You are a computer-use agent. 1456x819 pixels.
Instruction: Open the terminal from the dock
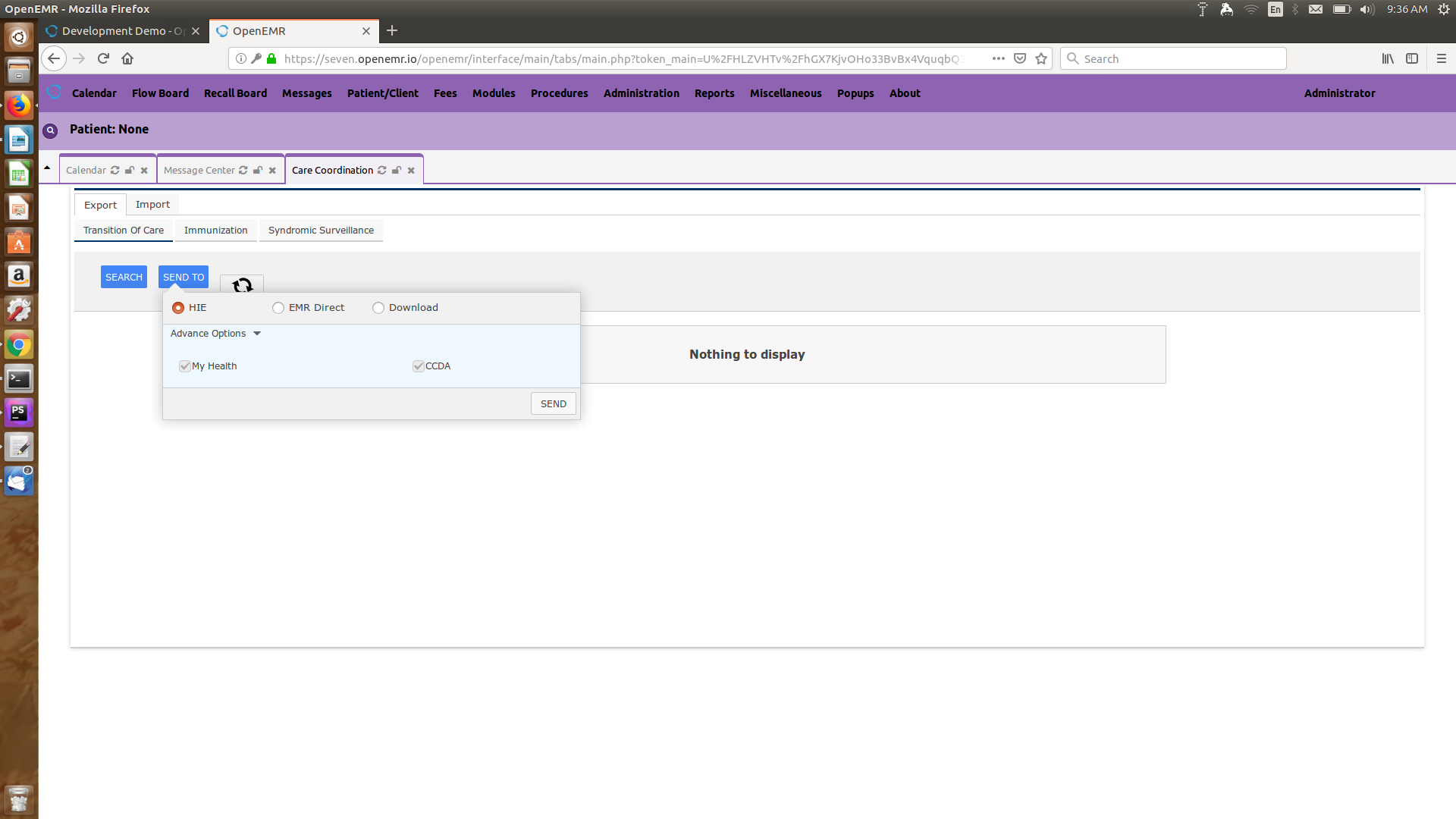(18, 378)
